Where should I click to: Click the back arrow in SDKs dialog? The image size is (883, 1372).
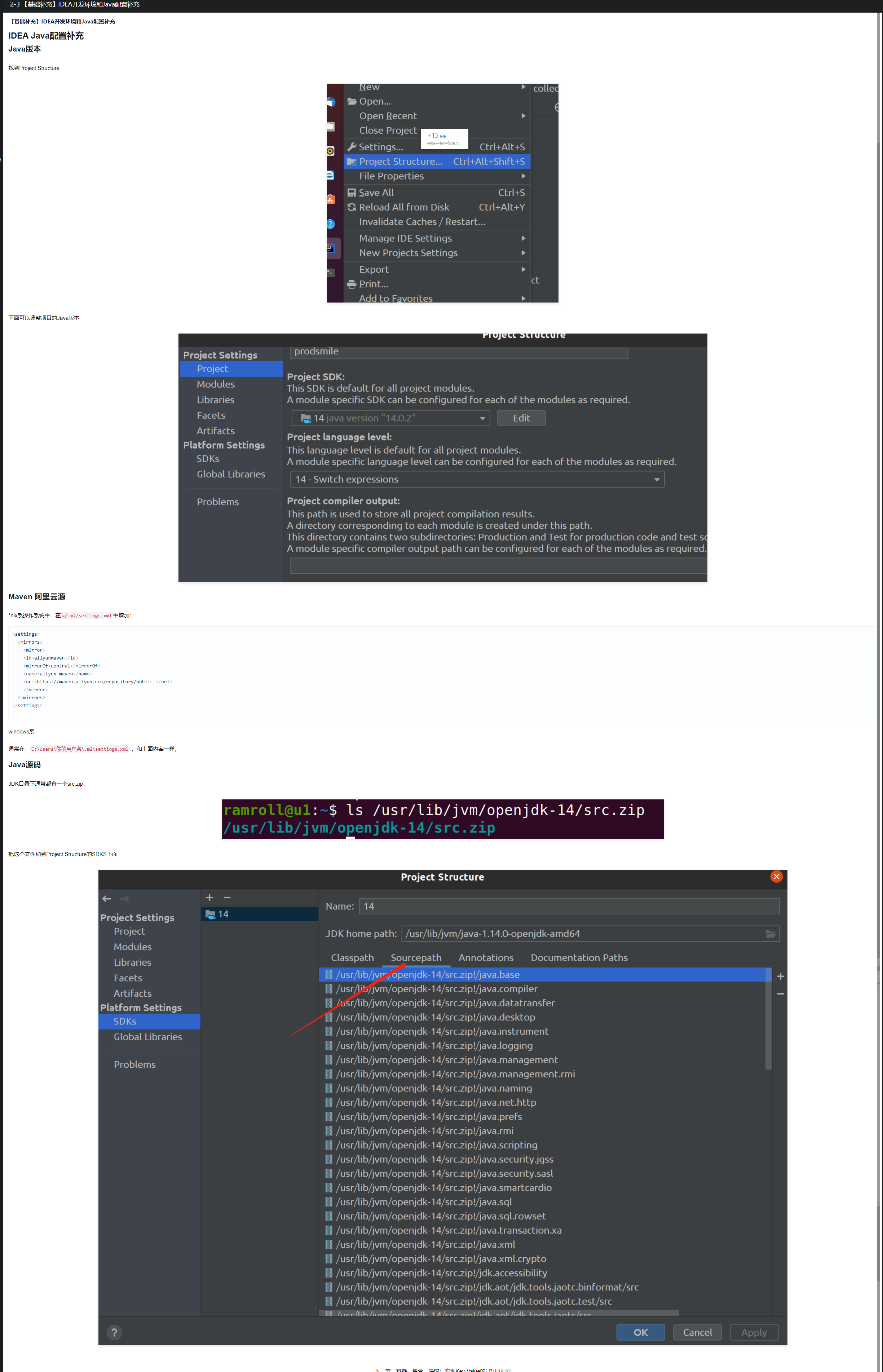pyautogui.click(x=107, y=899)
